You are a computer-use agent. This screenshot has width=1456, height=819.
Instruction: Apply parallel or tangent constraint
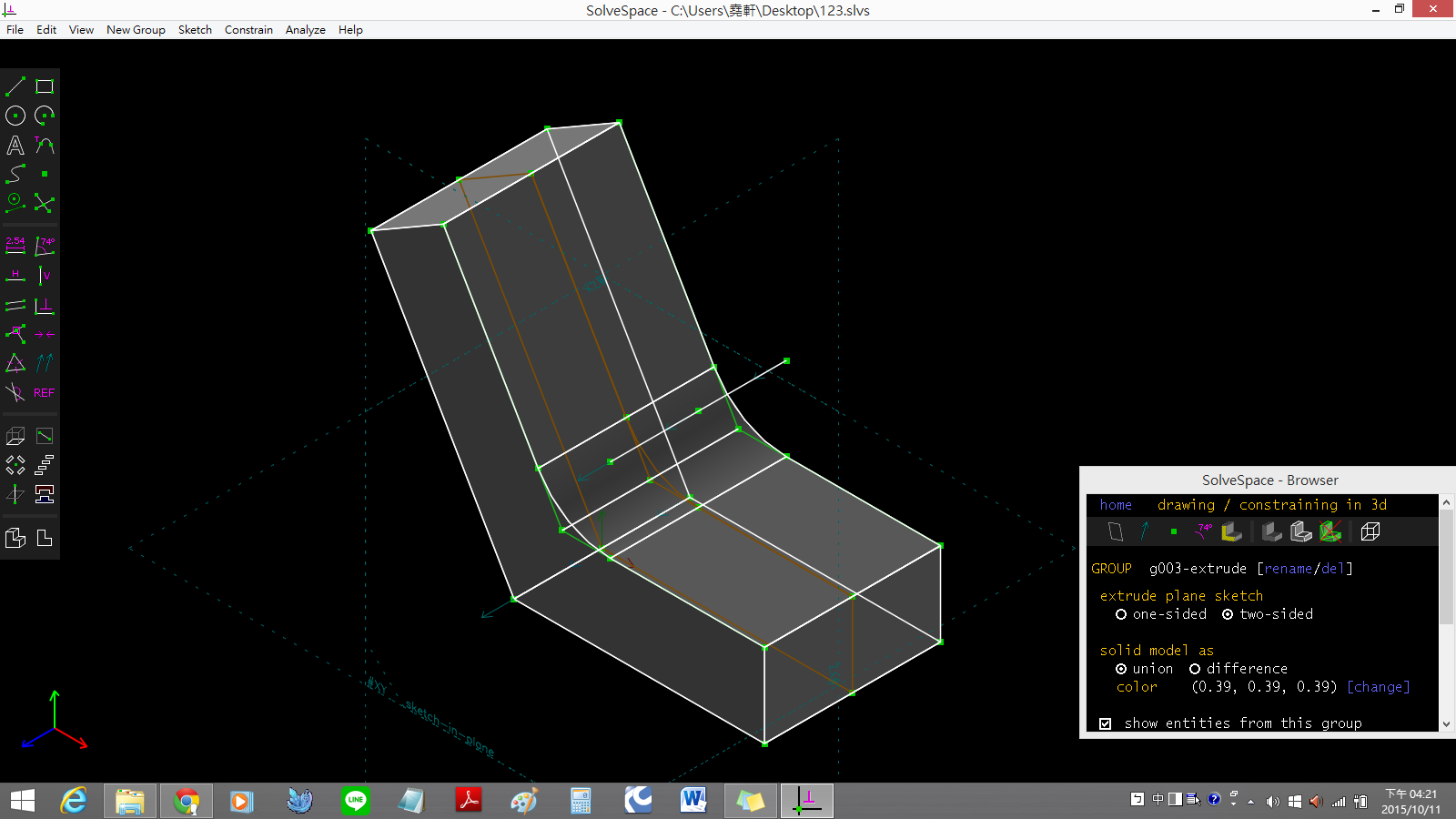[x=15, y=305]
